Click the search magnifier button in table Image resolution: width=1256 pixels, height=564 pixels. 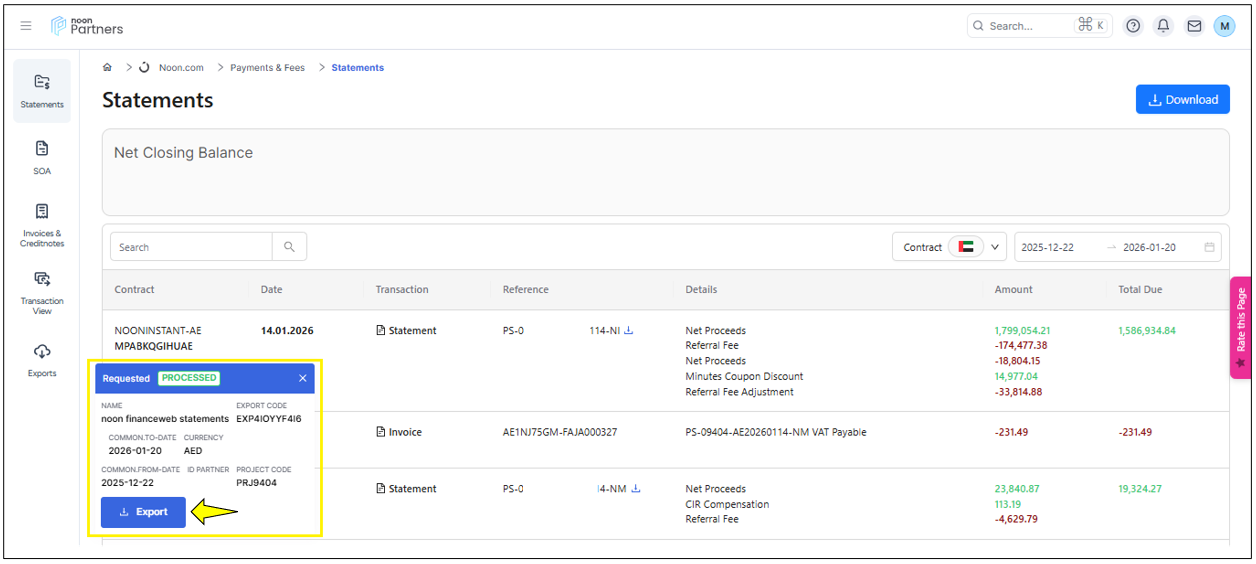click(x=289, y=247)
